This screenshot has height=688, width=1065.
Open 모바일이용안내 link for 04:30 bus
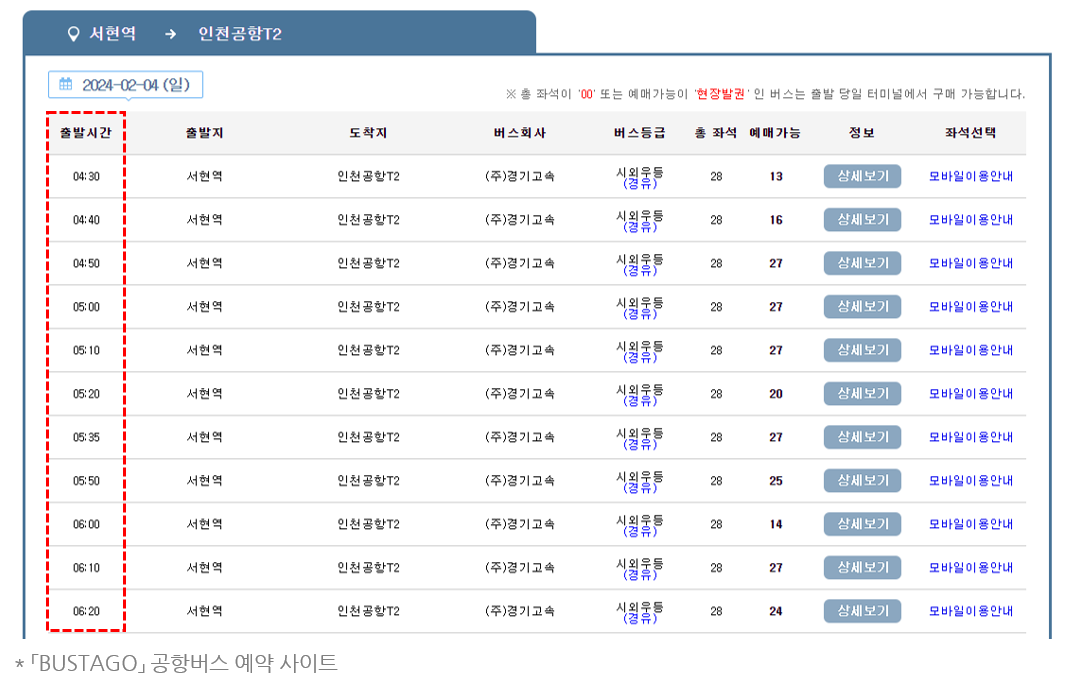(971, 176)
